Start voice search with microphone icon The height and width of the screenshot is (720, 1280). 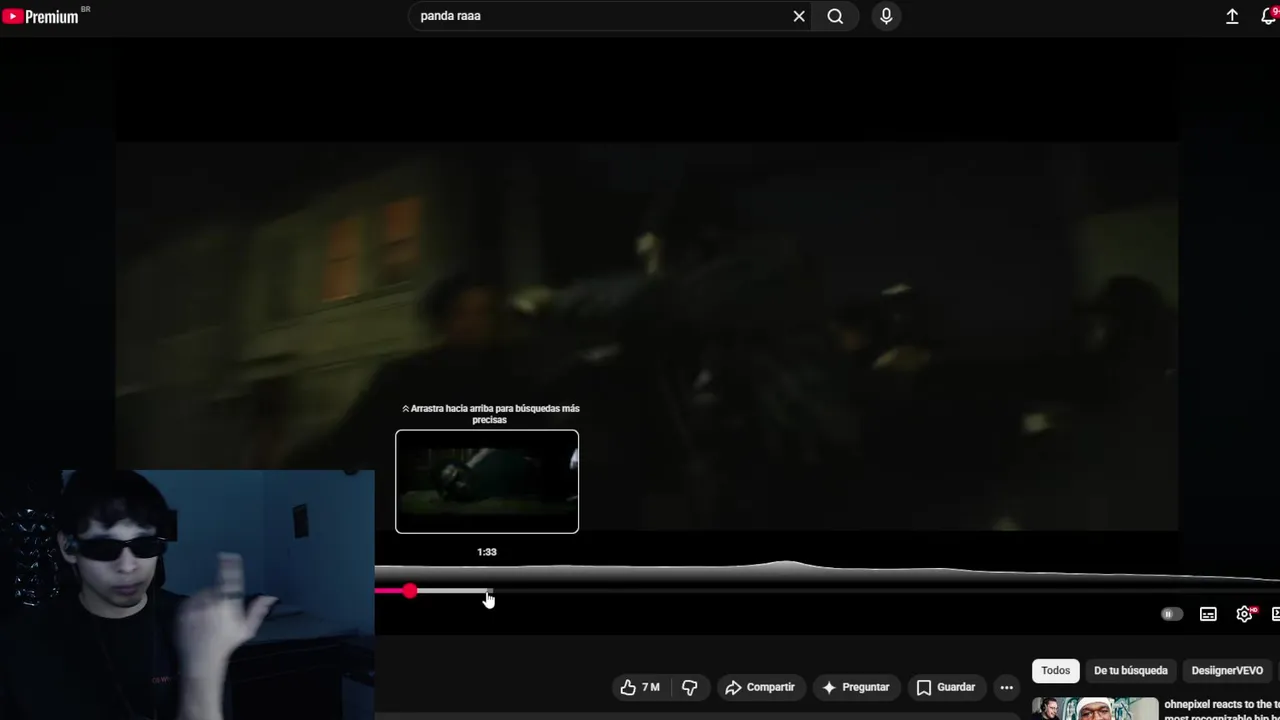[886, 16]
